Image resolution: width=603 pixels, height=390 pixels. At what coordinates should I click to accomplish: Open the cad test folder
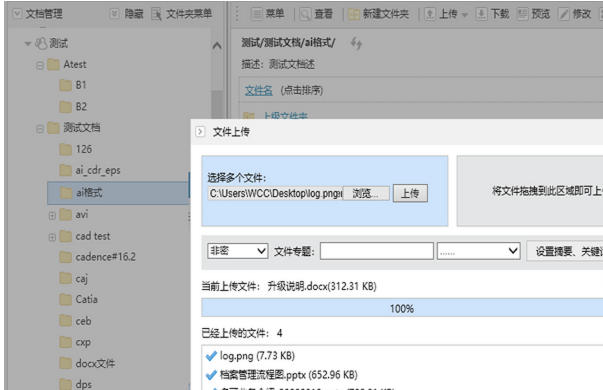pyautogui.click(x=85, y=236)
